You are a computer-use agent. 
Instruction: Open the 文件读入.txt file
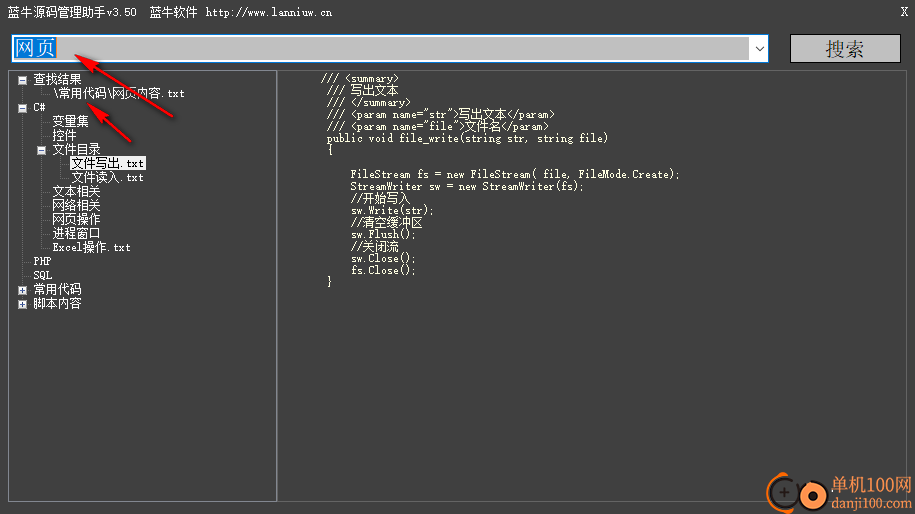[x=107, y=177]
